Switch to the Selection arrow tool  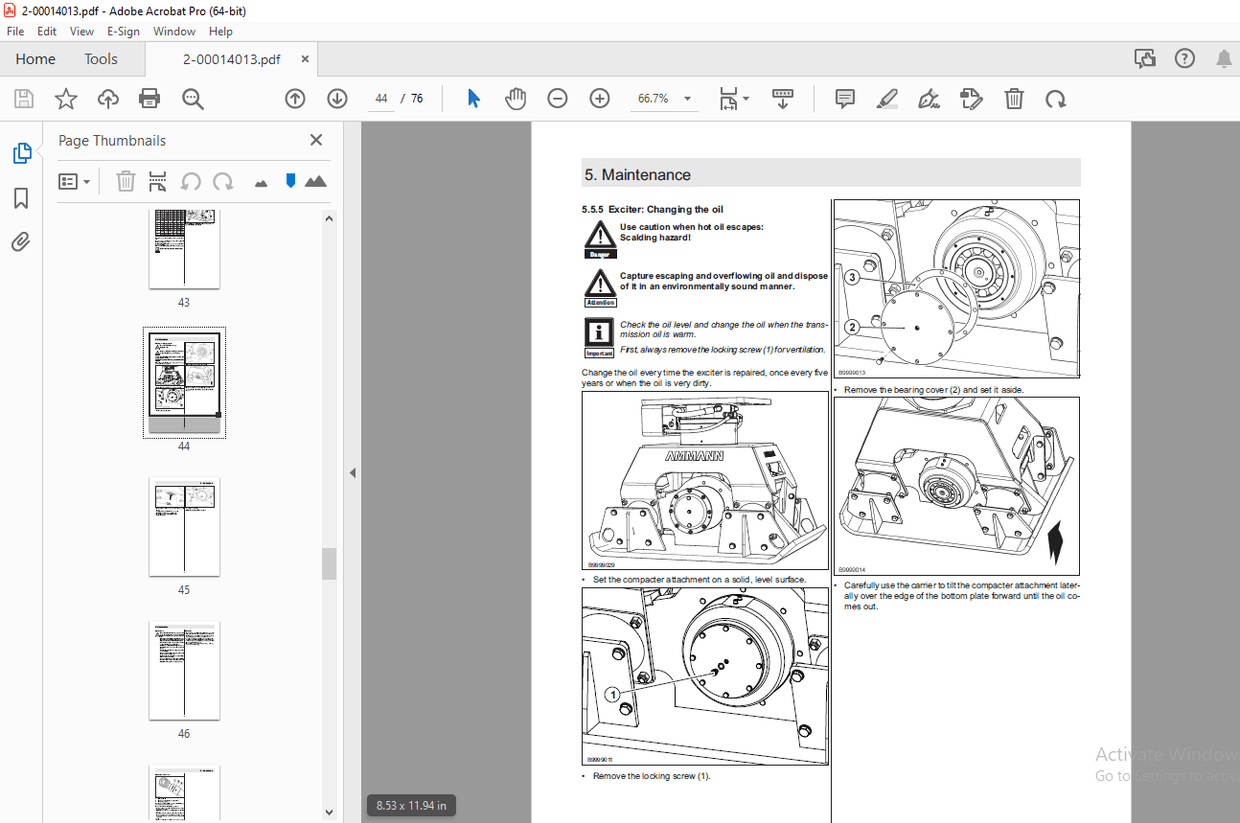[473, 98]
